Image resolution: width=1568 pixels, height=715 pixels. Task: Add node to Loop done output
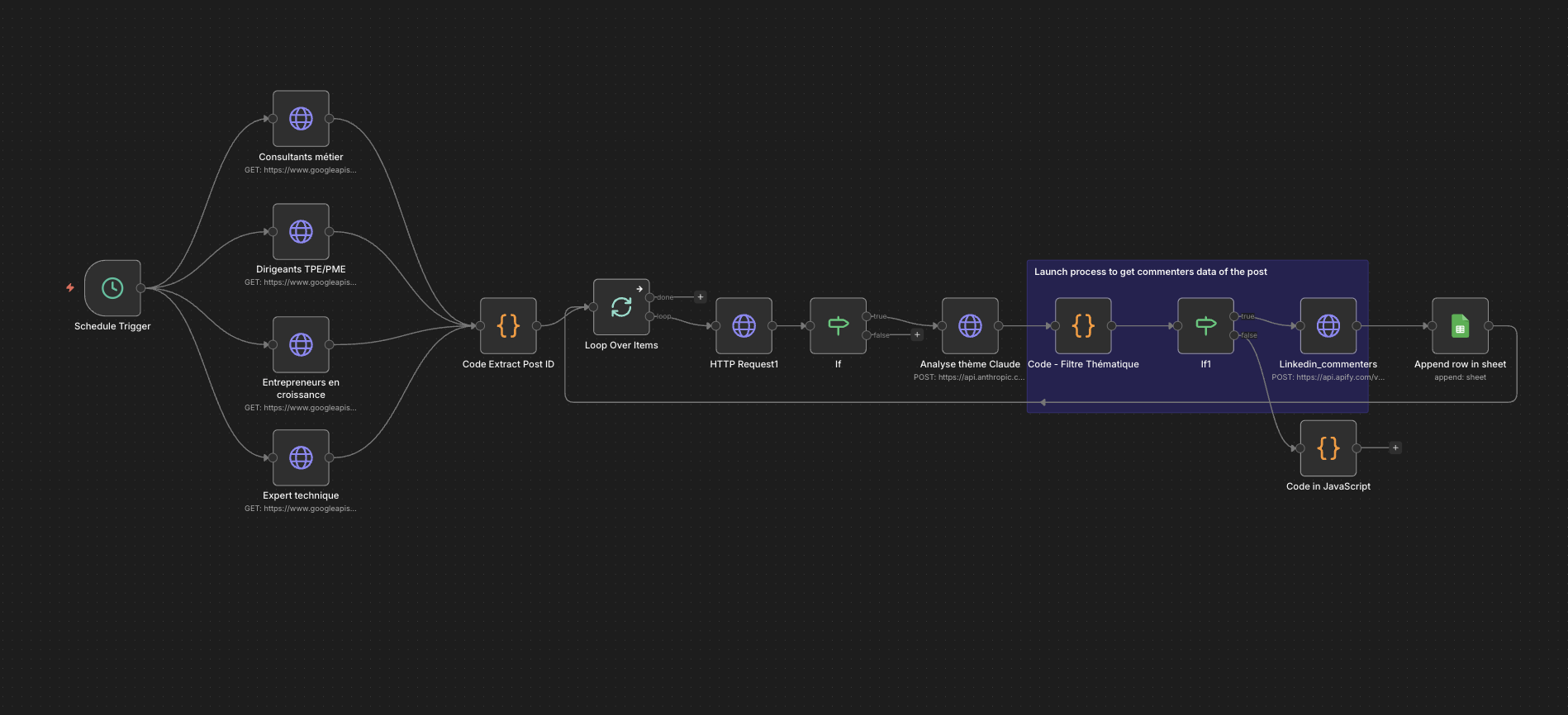point(701,297)
